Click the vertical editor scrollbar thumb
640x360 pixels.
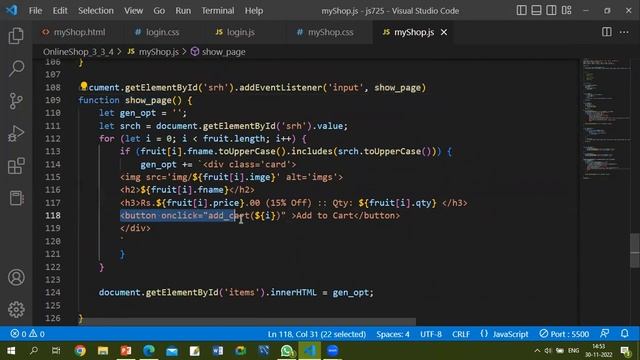[x=635, y=251]
